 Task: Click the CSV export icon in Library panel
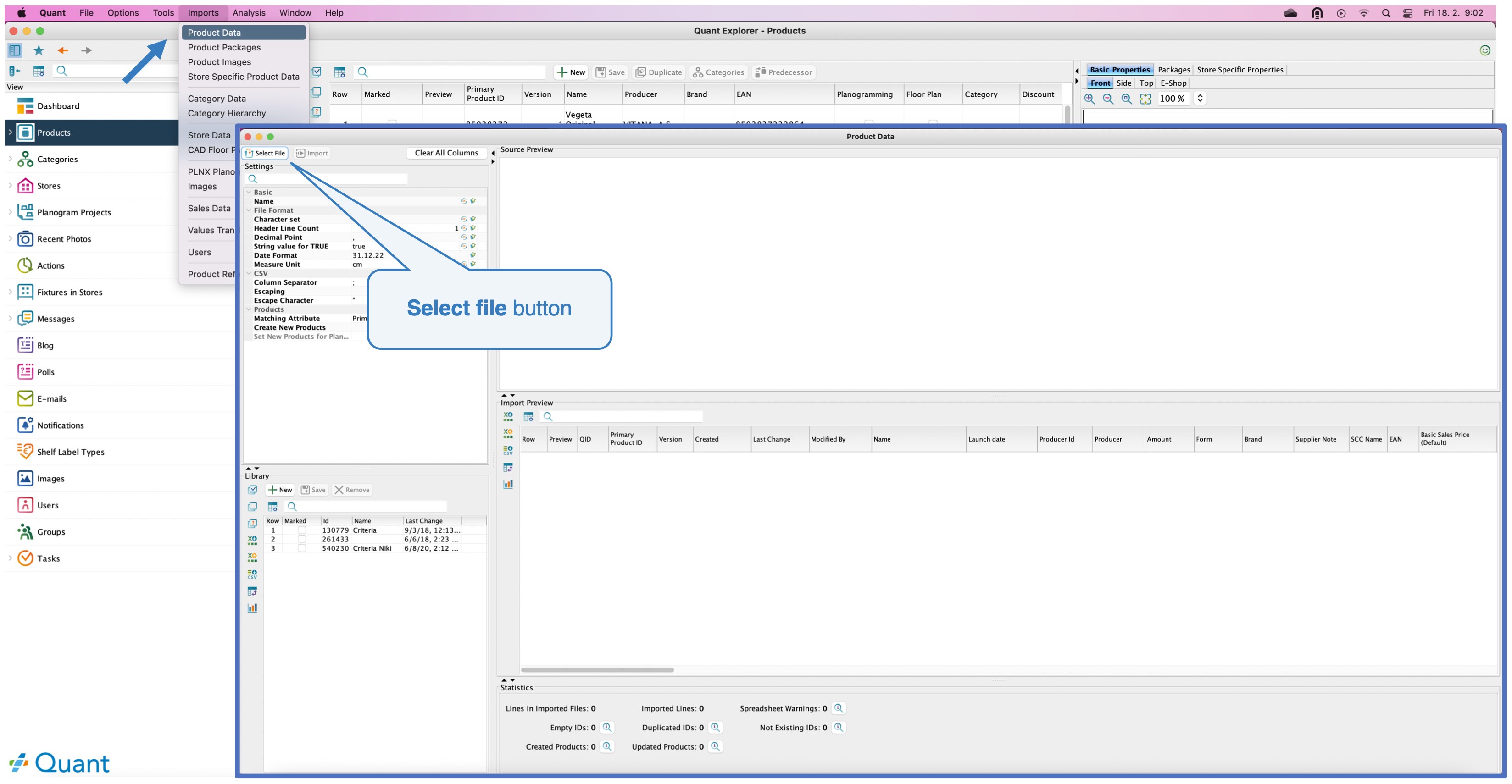point(252,574)
